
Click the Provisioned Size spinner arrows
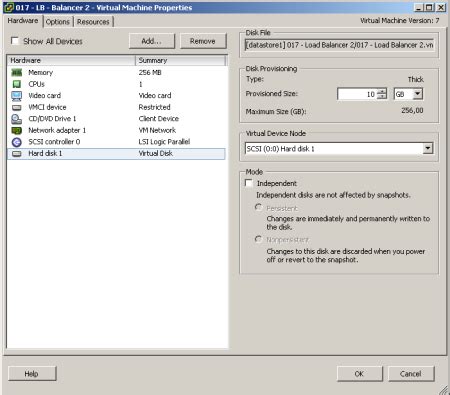(382, 94)
